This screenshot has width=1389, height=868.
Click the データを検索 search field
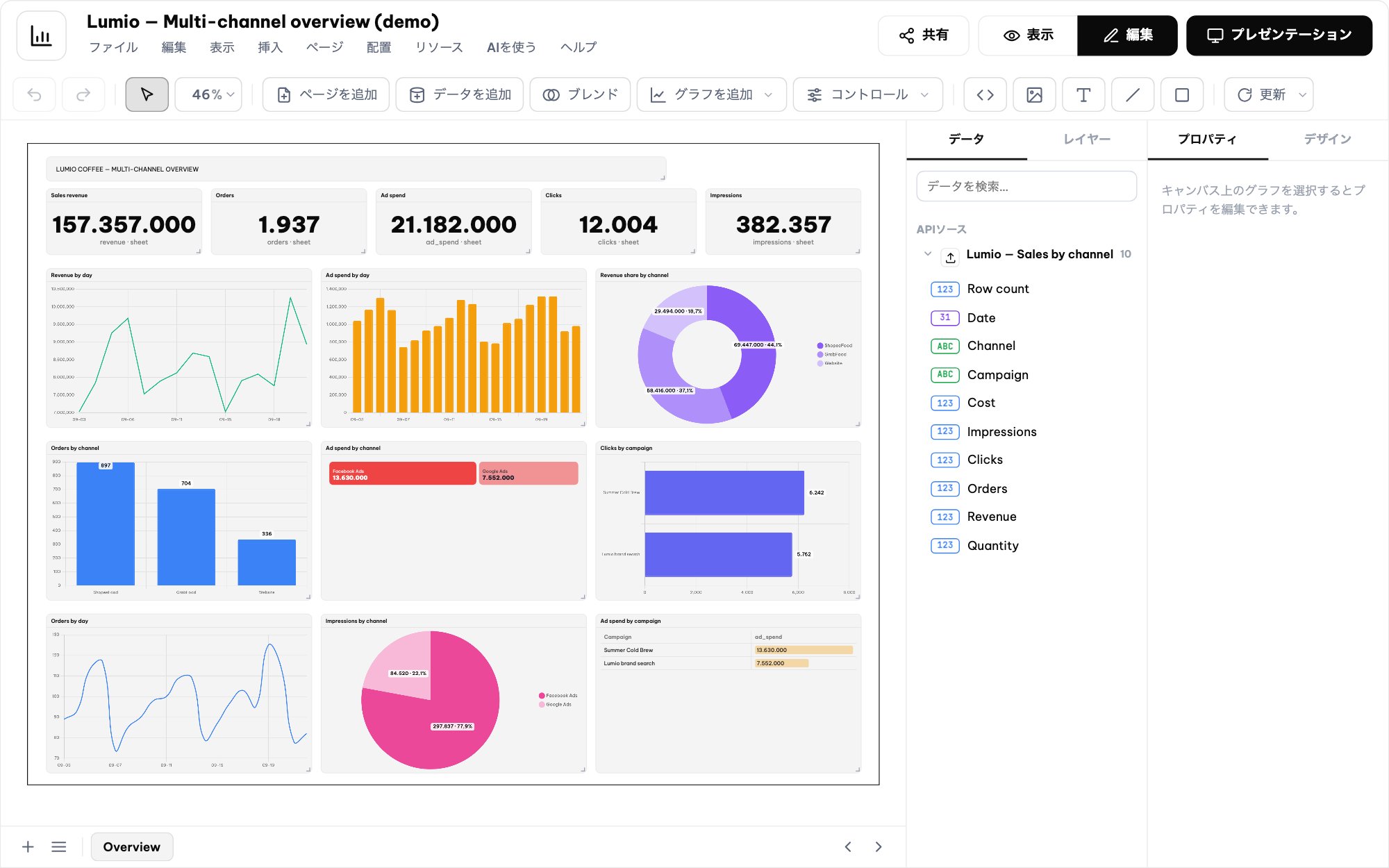[1026, 186]
